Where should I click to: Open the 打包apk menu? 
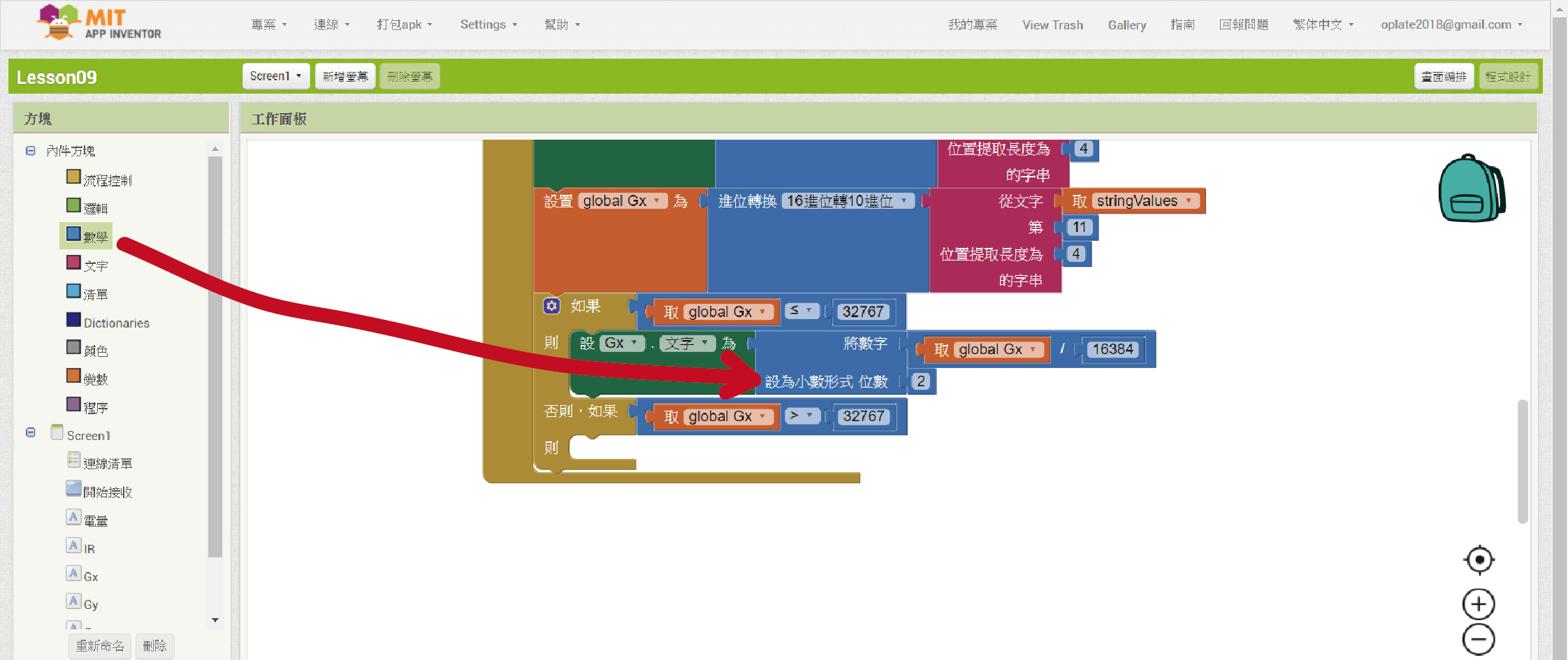(404, 24)
